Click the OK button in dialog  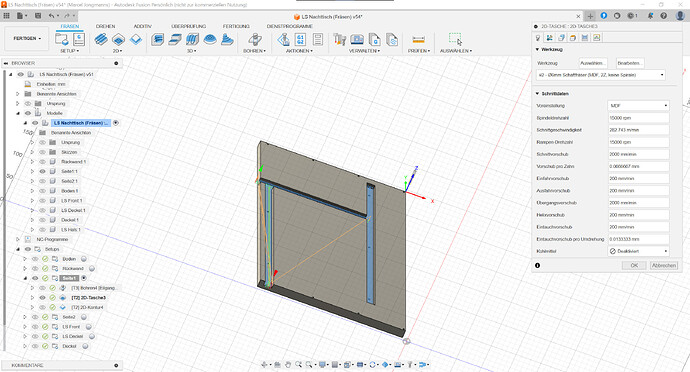click(x=634, y=265)
